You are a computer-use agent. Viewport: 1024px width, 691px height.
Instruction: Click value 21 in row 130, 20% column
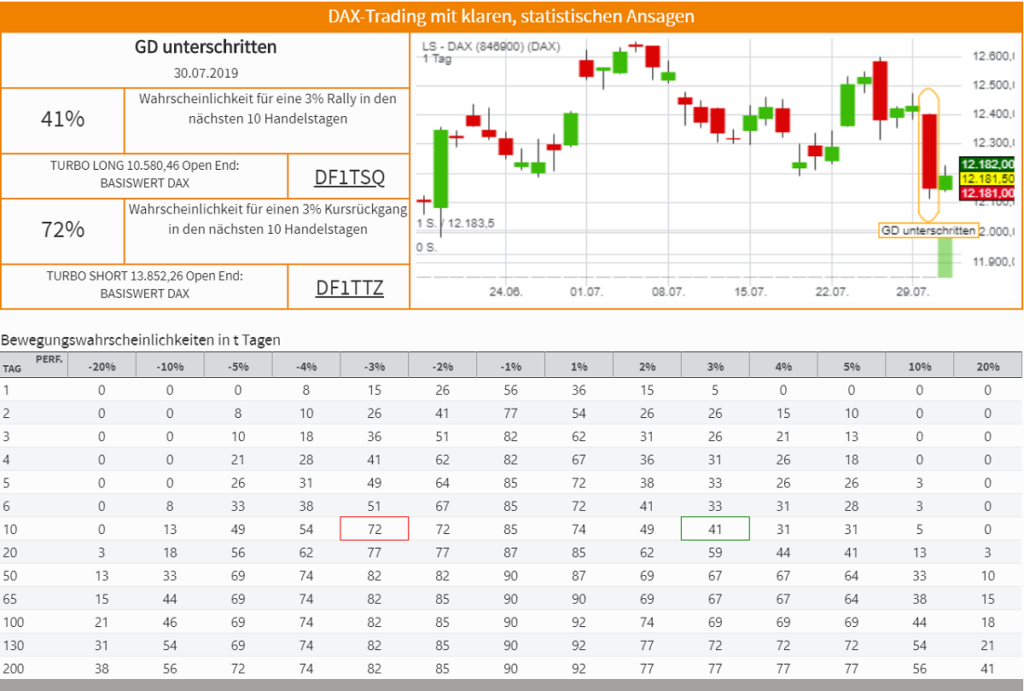click(x=987, y=645)
